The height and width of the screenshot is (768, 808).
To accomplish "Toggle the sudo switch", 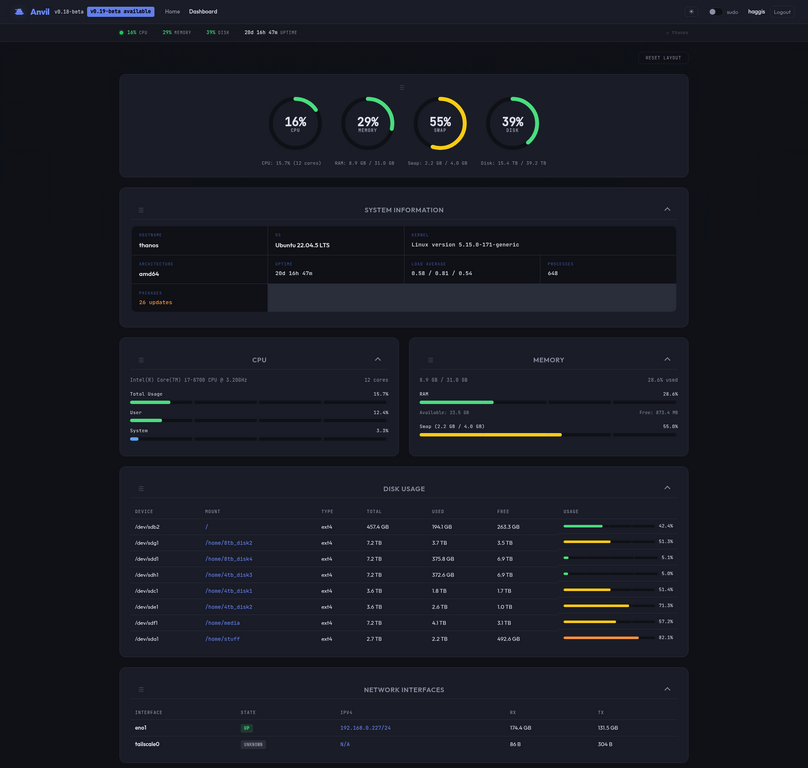I will click(715, 11).
